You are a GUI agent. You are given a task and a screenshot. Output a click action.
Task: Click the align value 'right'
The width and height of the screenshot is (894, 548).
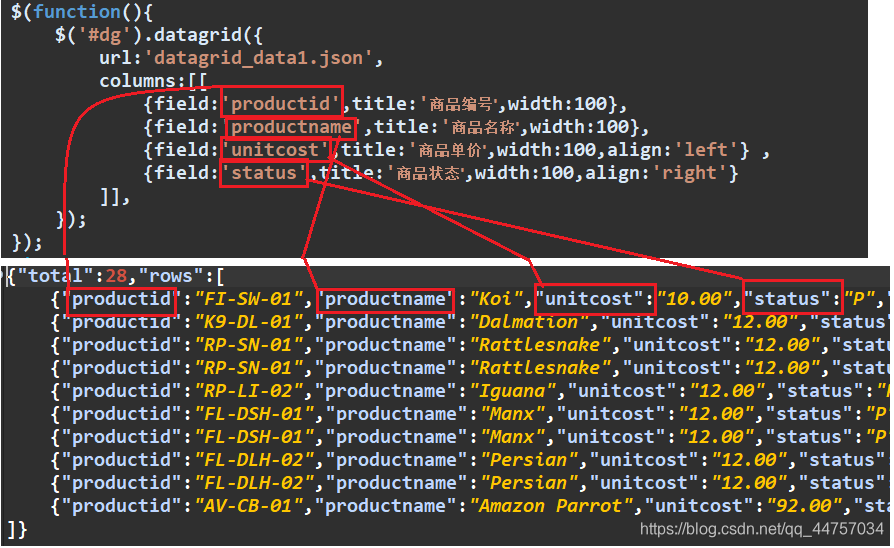point(689,173)
